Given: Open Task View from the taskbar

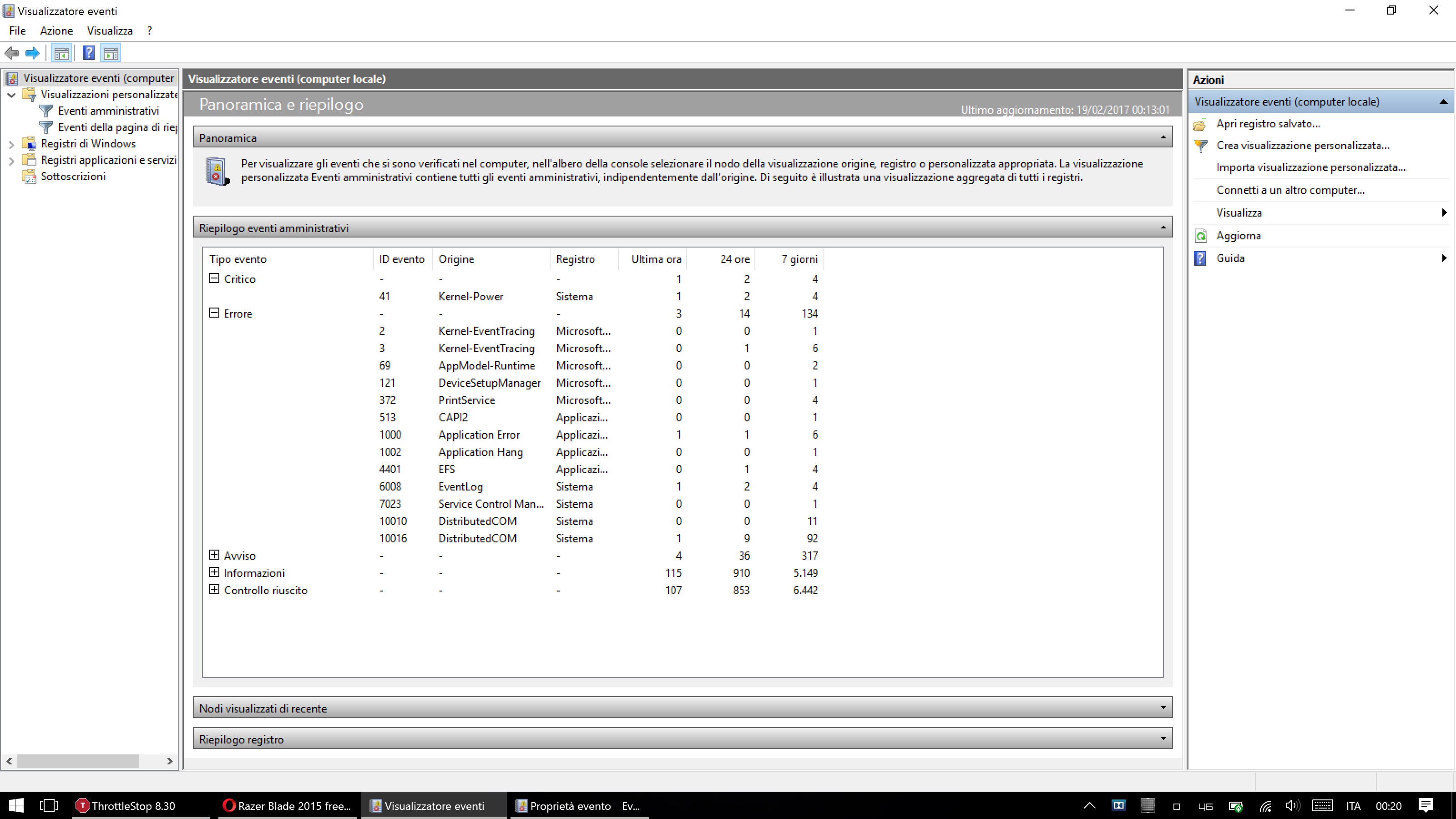Looking at the screenshot, I should click(49, 805).
